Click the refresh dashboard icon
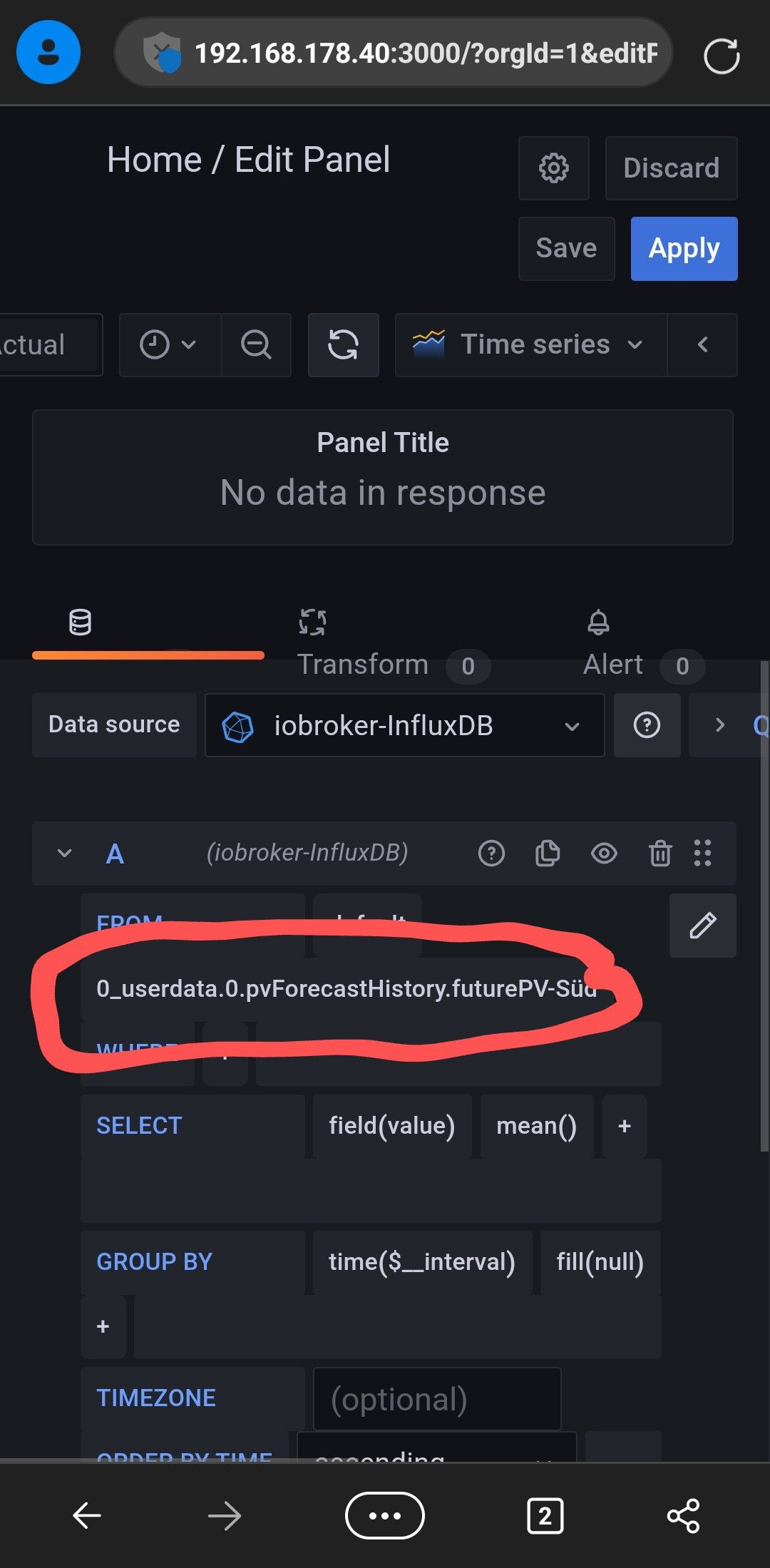Screen dimensions: 770x1568 click(343, 345)
